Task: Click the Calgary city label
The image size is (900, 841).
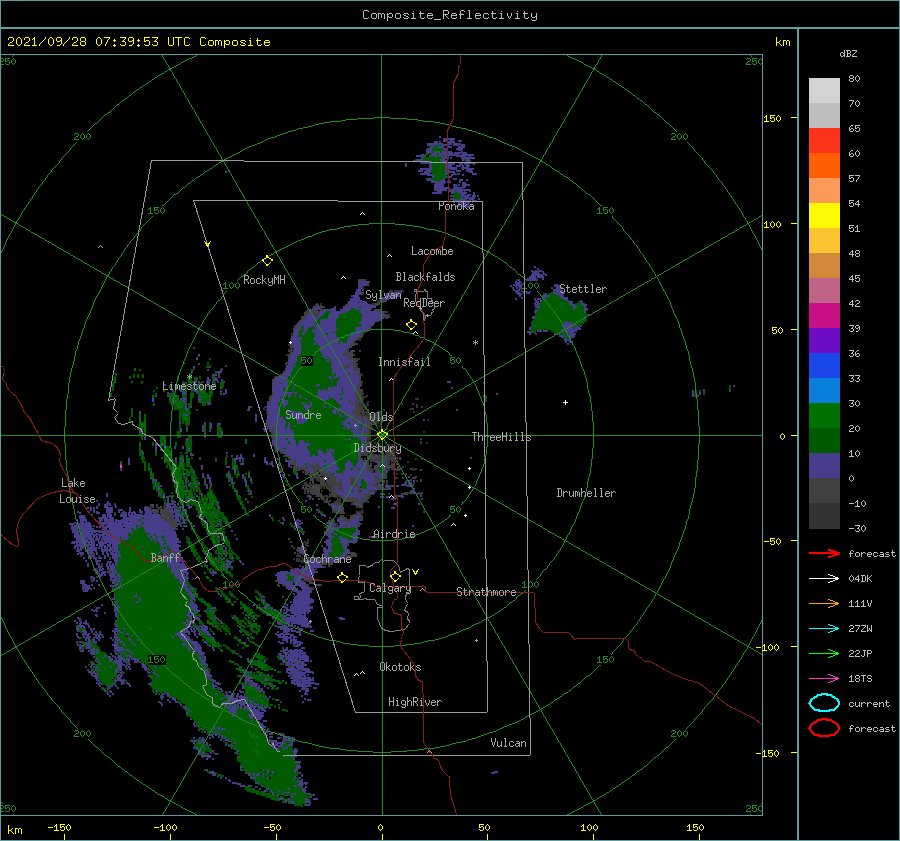Action: (x=390, y=588)
